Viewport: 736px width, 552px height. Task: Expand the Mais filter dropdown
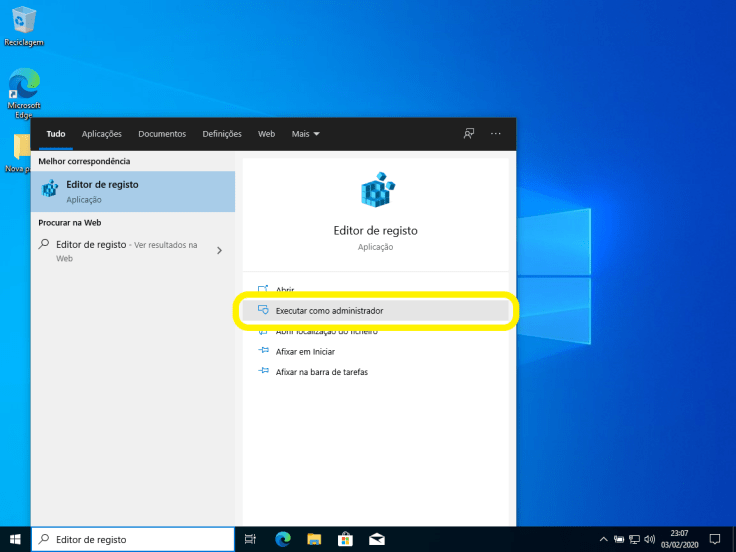[305, 134]
